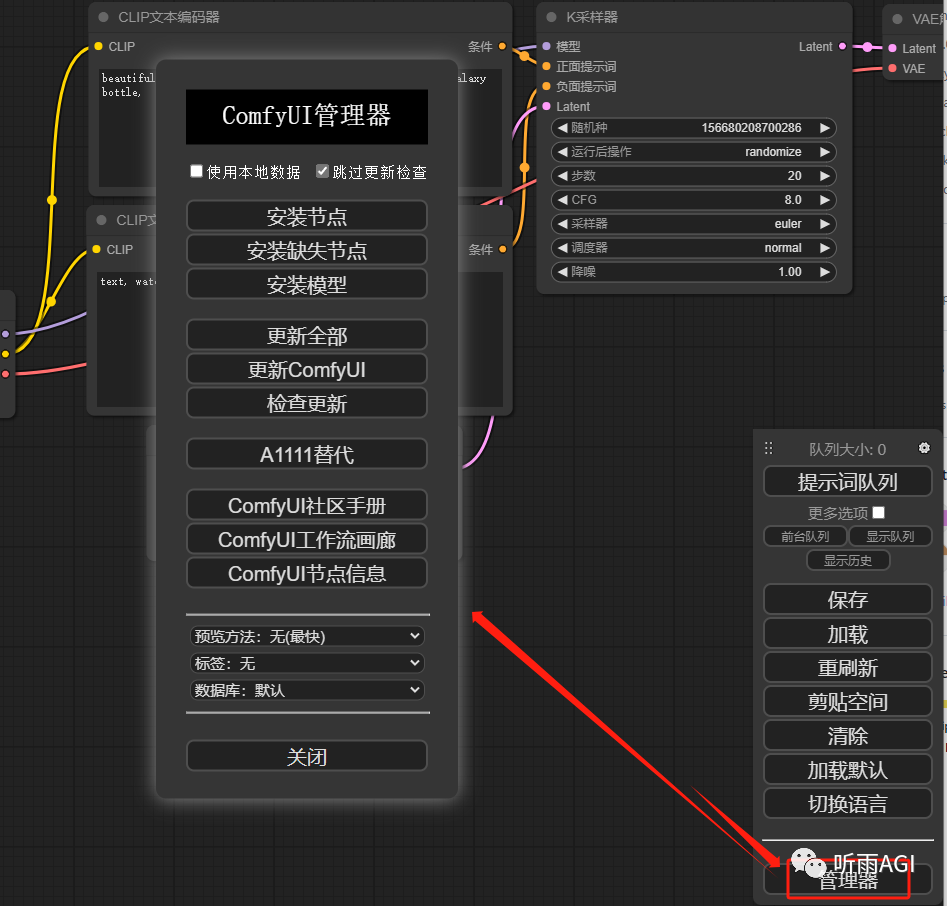
Task: Click the Latent output port of K采样器
Action: (x=843, y=46)
